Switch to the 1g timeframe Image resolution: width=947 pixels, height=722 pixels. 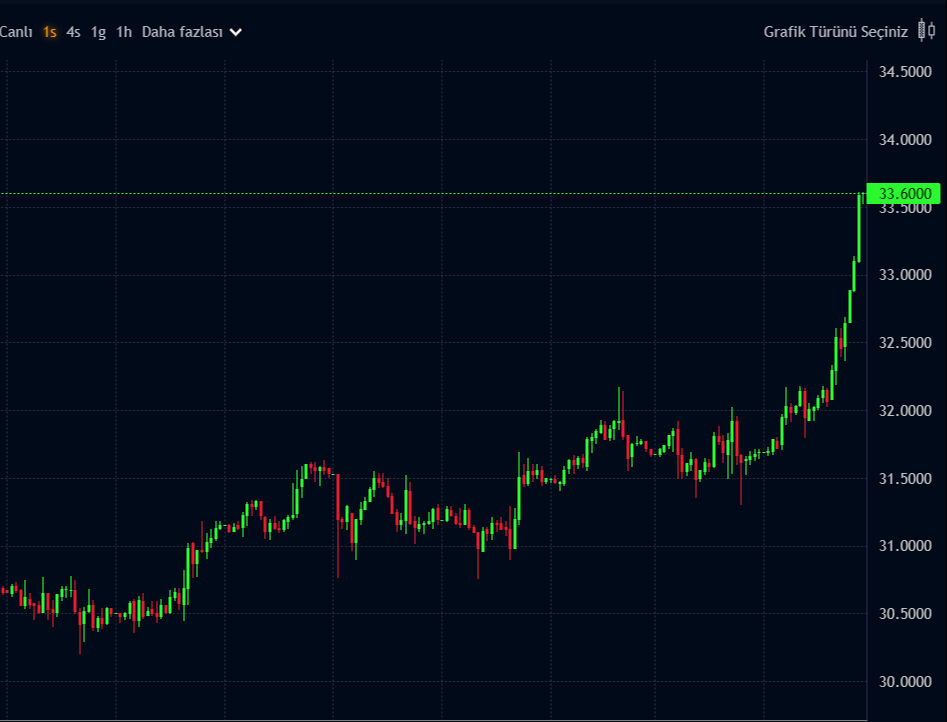click(98, 32)
